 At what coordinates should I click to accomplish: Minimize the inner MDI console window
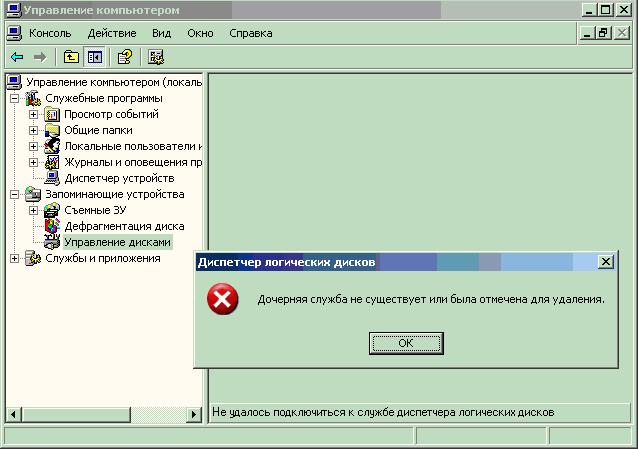coord(587,33)
